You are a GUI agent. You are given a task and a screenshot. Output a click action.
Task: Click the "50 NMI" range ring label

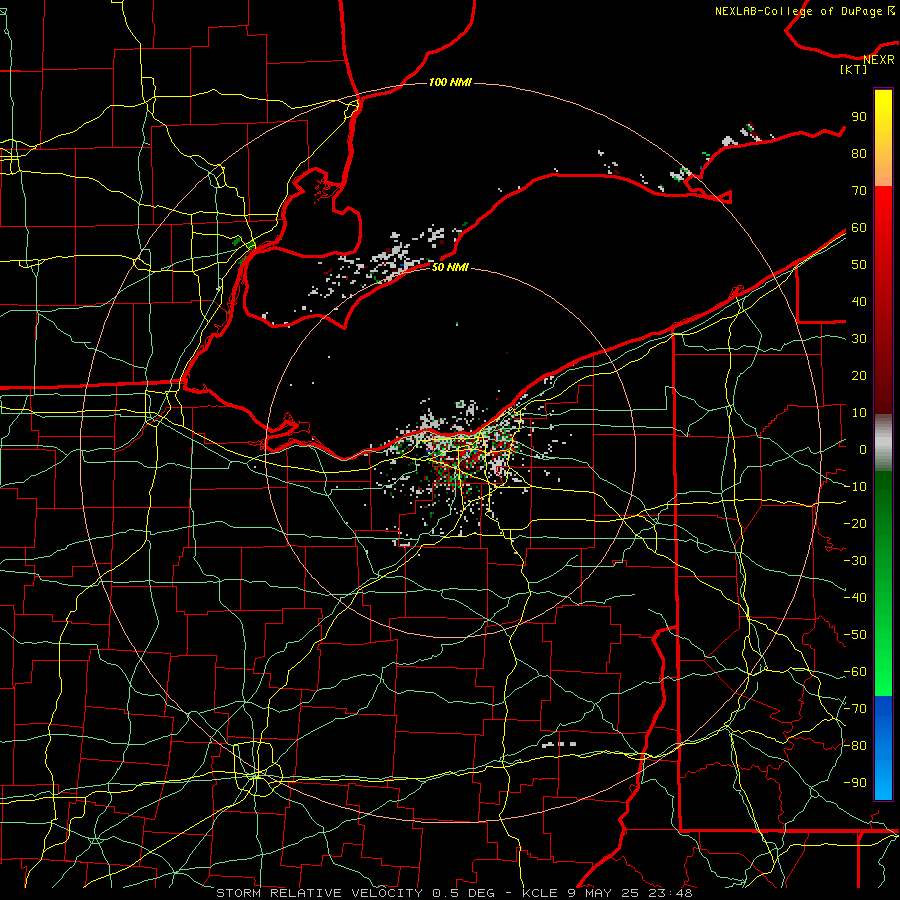click(450, 267)
